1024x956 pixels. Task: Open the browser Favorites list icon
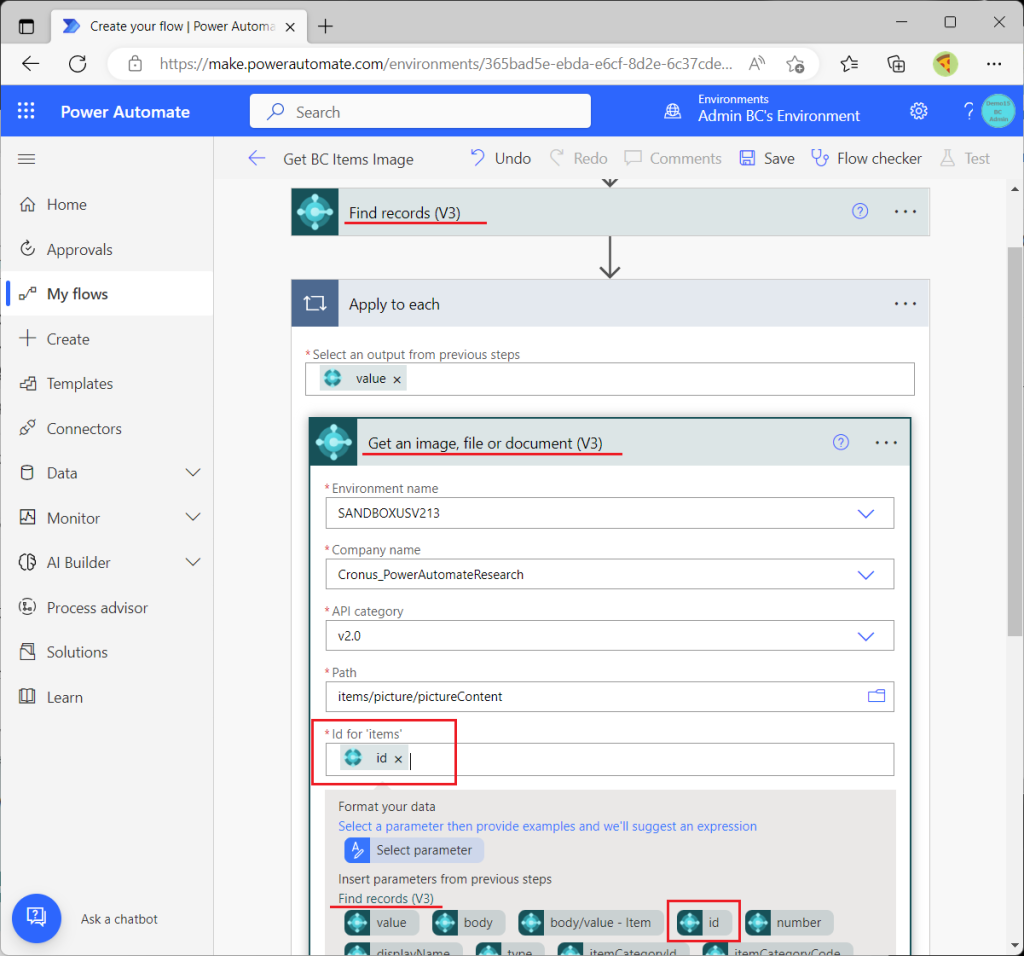click(x=849, y=63)
